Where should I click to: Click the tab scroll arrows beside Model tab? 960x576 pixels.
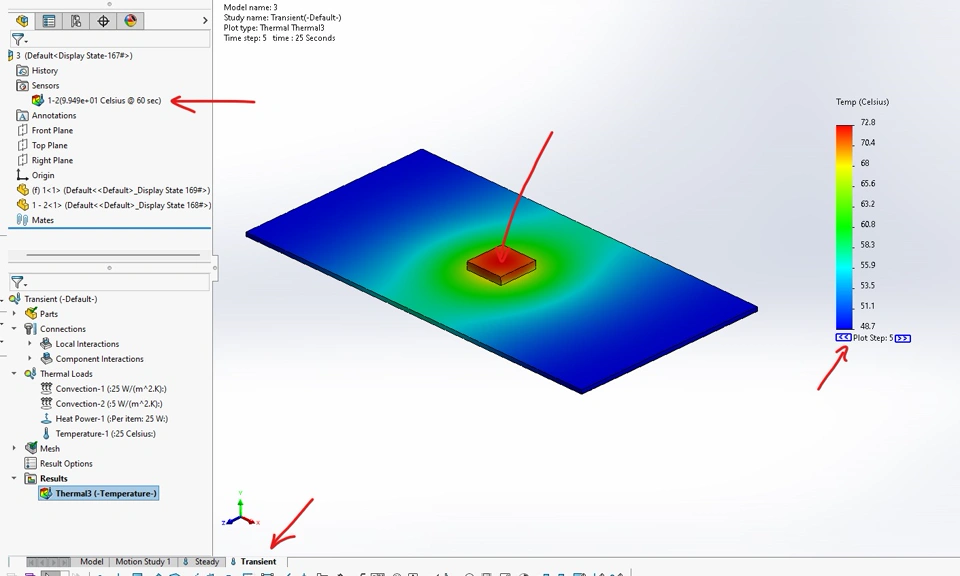[48, 561]
